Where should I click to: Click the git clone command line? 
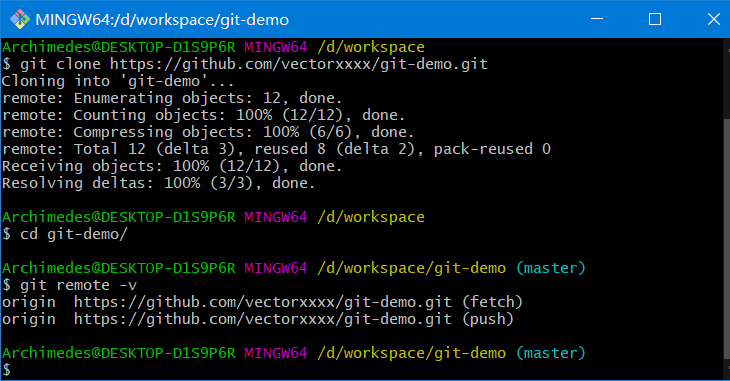tap(245, 64)
